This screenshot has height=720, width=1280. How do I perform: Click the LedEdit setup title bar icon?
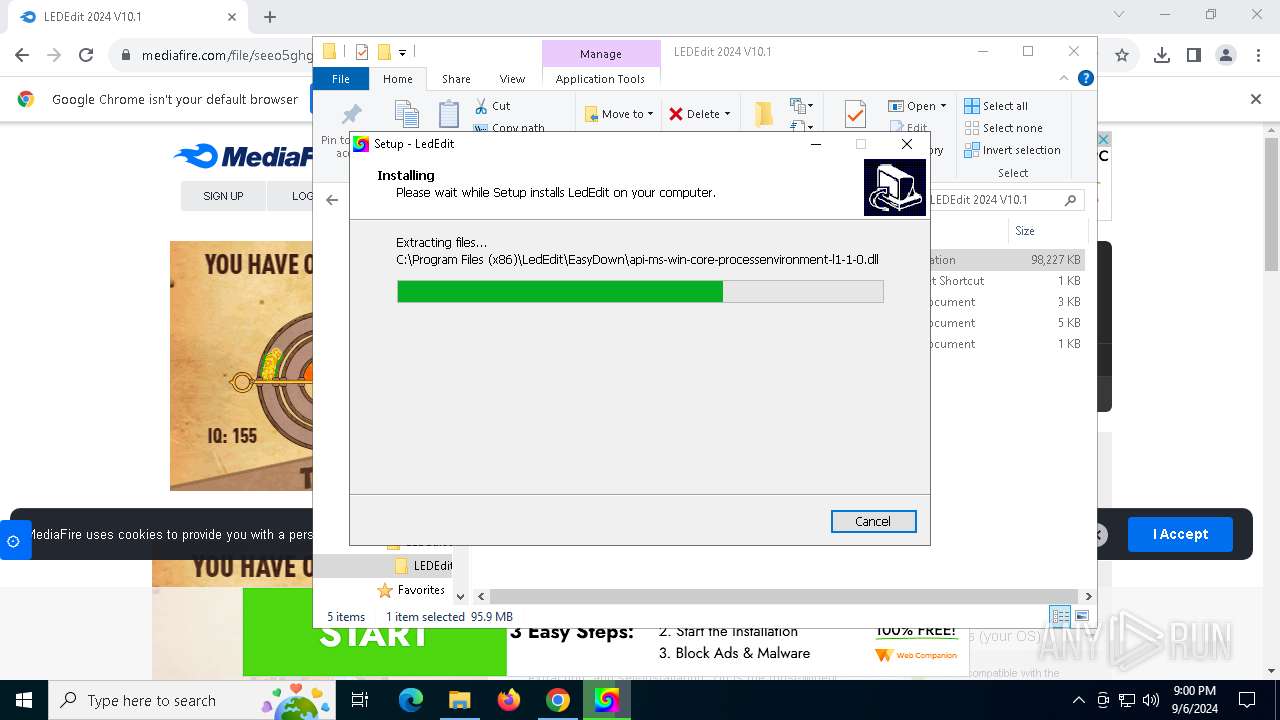pos(361,144)
